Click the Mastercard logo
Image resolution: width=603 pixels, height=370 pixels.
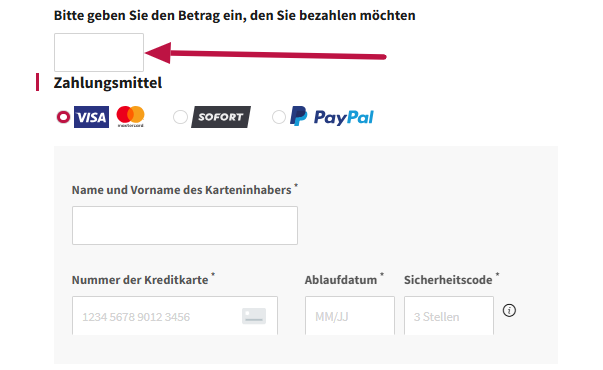[130, 117]
